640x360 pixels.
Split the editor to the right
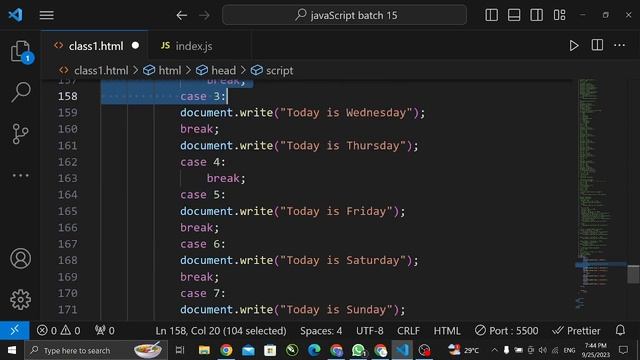coord(597,45)
